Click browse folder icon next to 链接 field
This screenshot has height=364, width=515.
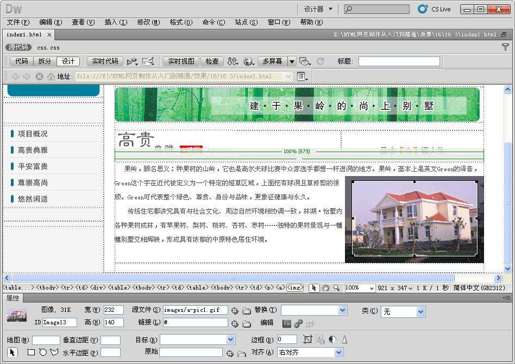(247, 323)
